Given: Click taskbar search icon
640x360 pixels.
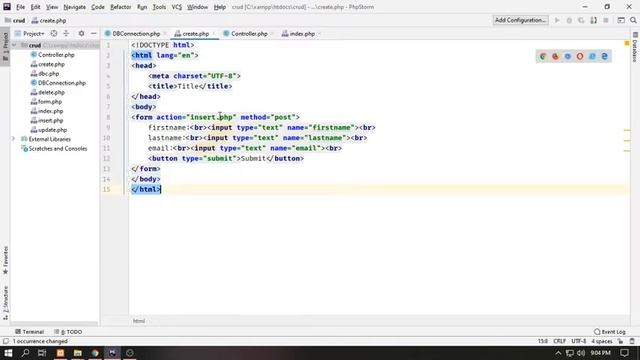Looking at the screenshot, I should click(25, 353).
